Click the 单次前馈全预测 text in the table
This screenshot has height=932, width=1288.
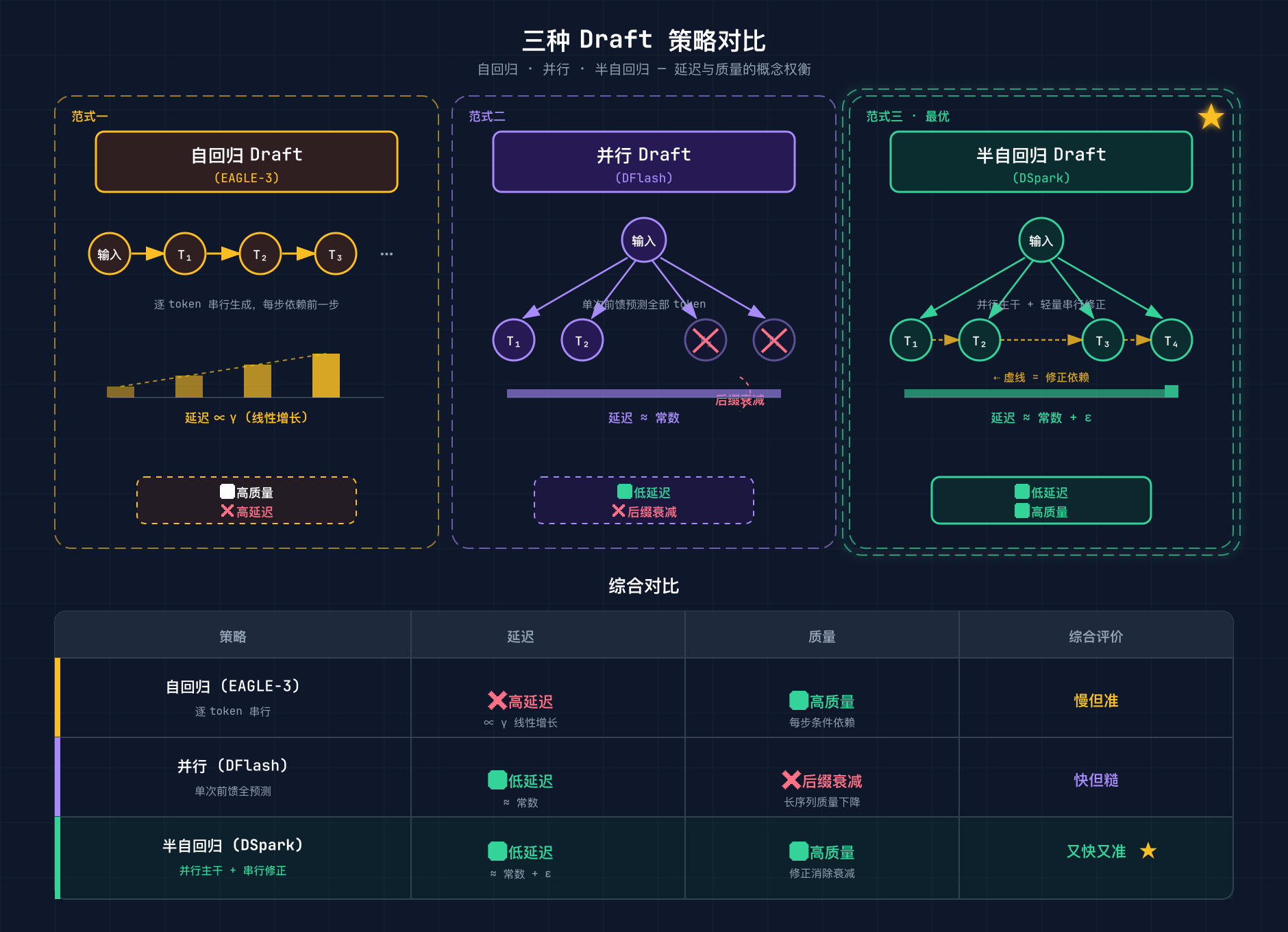tap(233, 791)
